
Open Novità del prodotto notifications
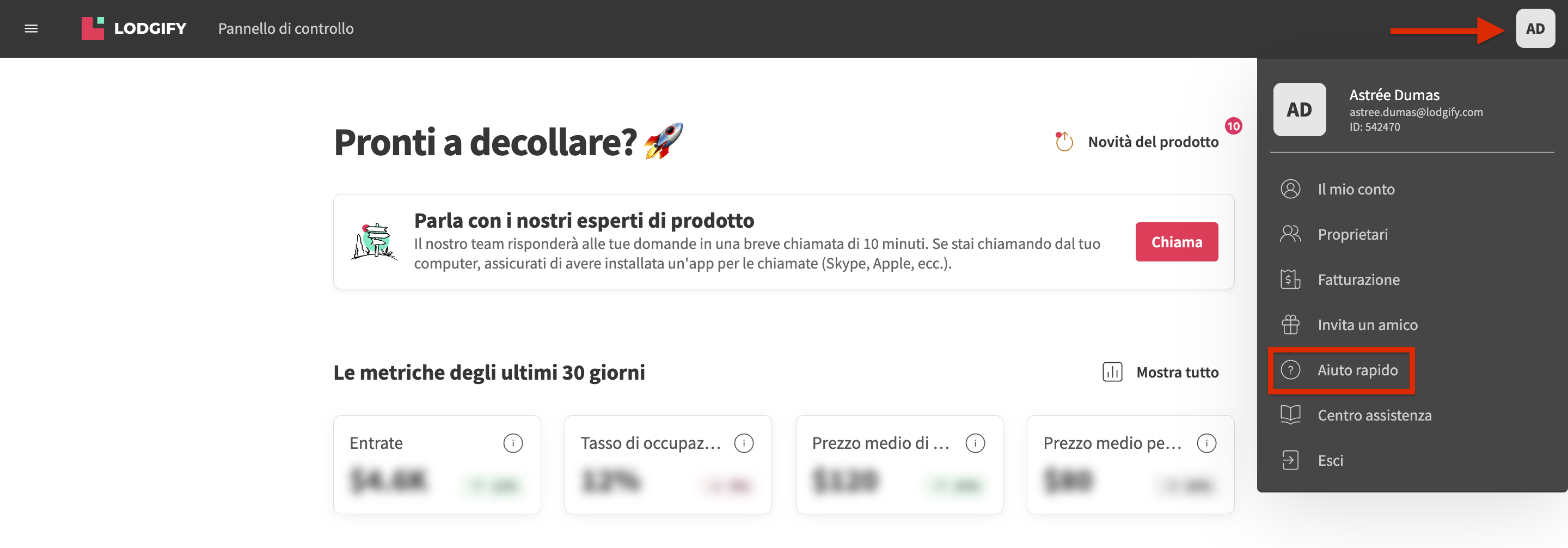click(1152, 142)
